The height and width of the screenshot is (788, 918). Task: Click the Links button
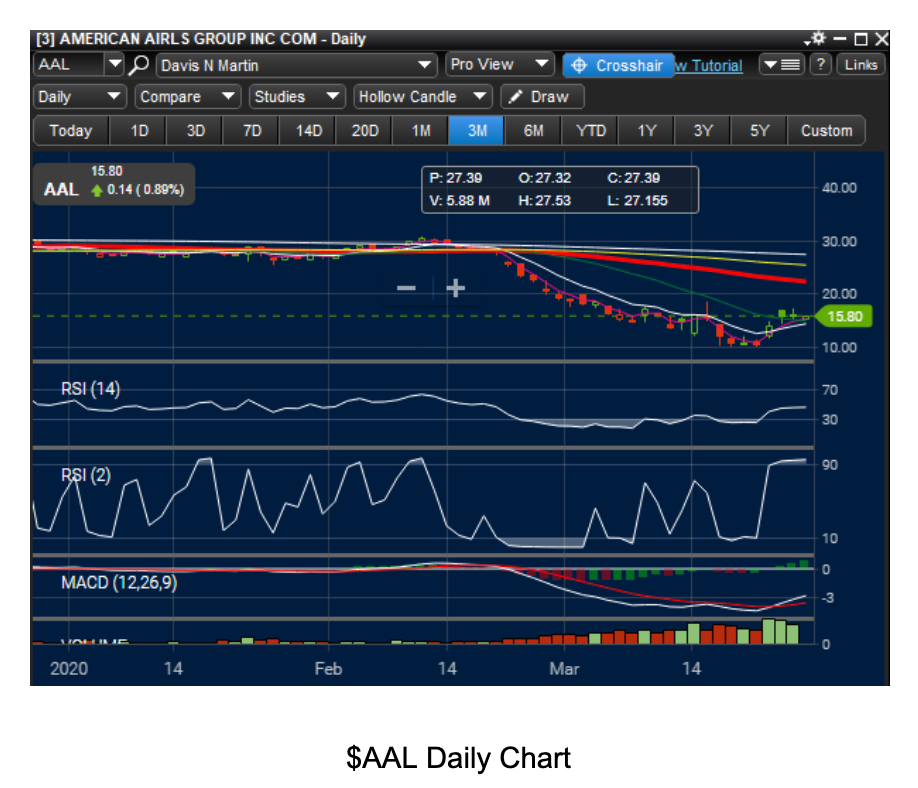pyautogui.click(x=861, y=64)
